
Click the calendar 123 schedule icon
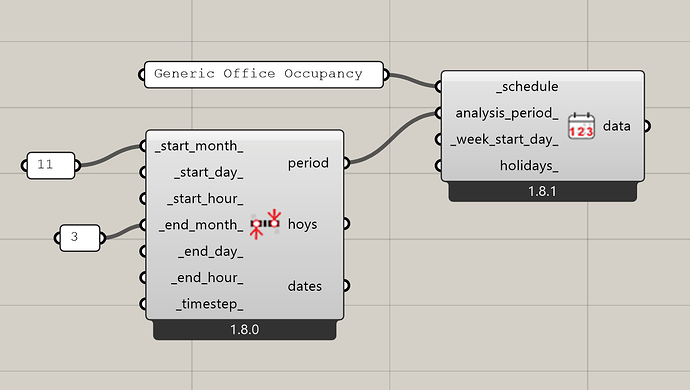click(x=581, y=126)
